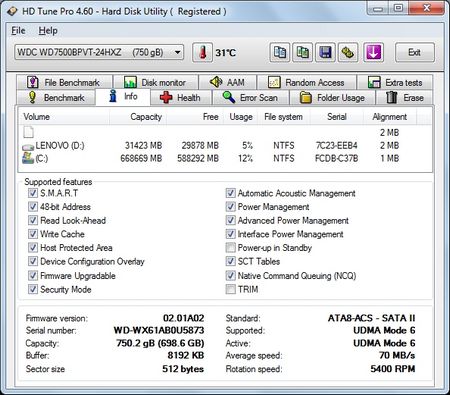
Task: Click the 588292 MB free value
Action: (198, 158)
